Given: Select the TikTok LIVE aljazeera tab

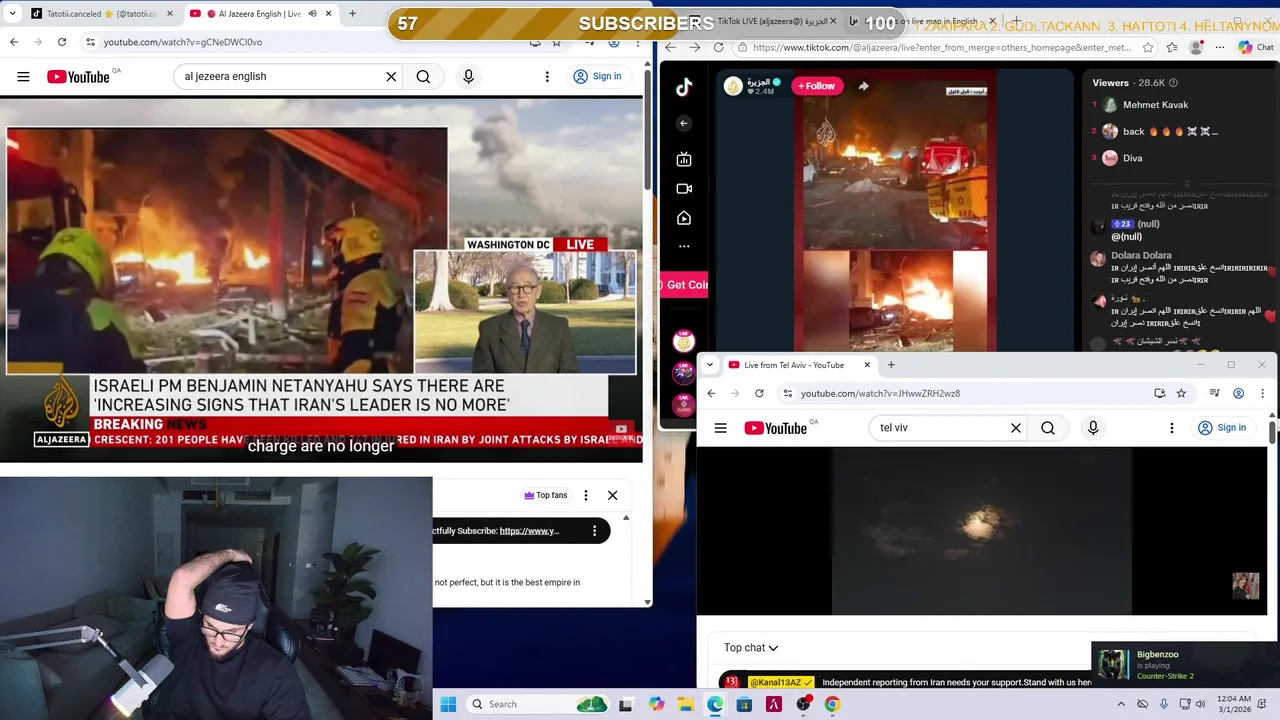Looking at the screenshot, I should tap(770, 21).
